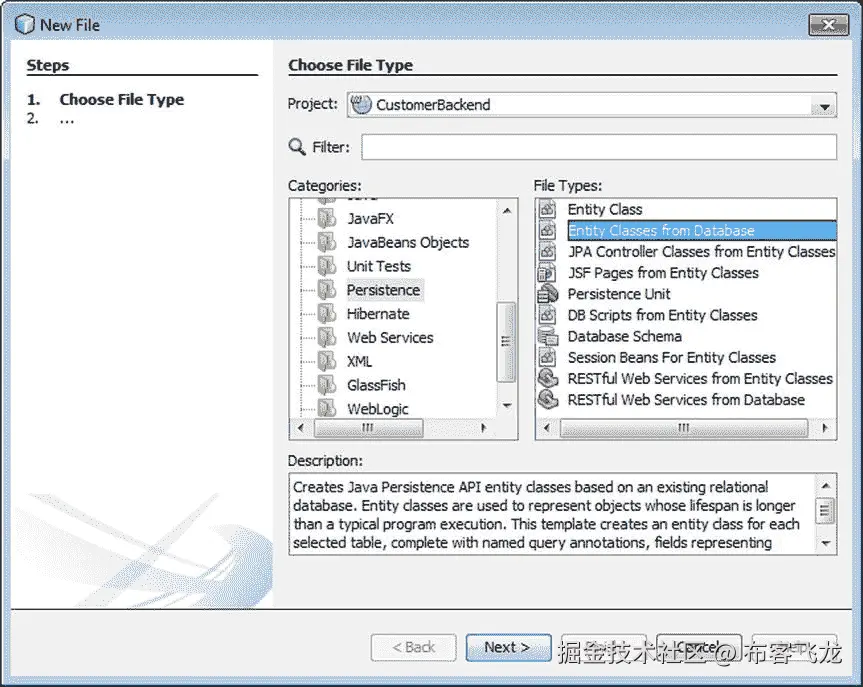Click the RESTful Web Services from Database icon
This screenshot has width=863, height=687.
tap(547, 399)
